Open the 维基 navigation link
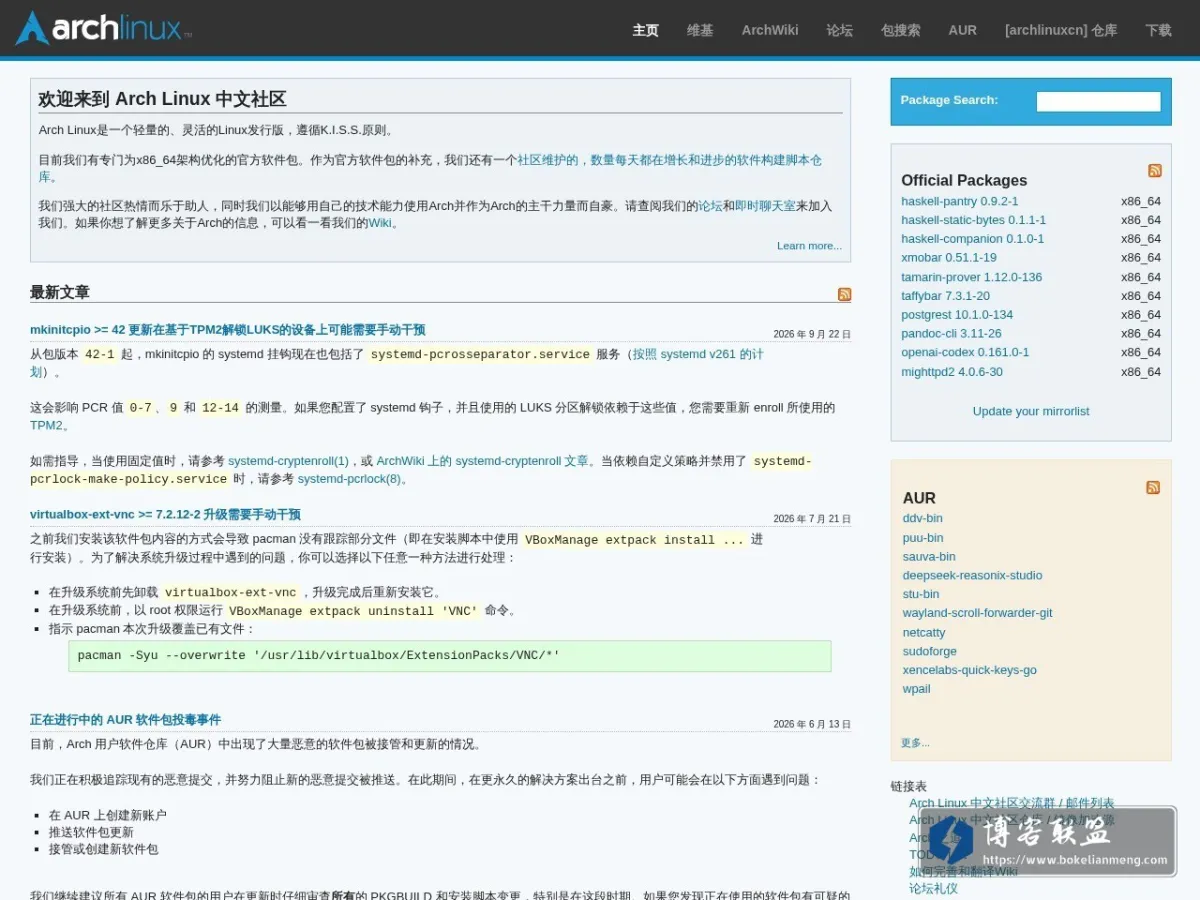Viewport: 1200px width, 900px height. click(700, 30)
